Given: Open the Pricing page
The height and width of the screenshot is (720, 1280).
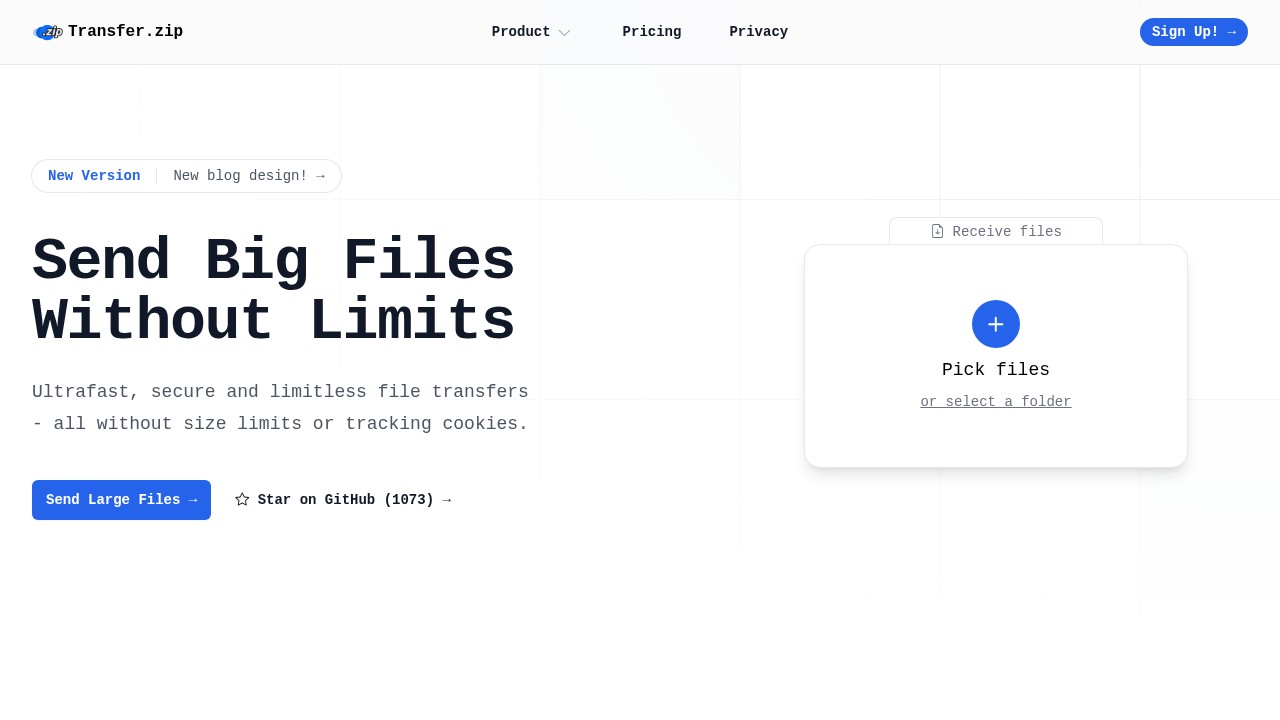Looking at the screenshot, I should pos(652,32).
